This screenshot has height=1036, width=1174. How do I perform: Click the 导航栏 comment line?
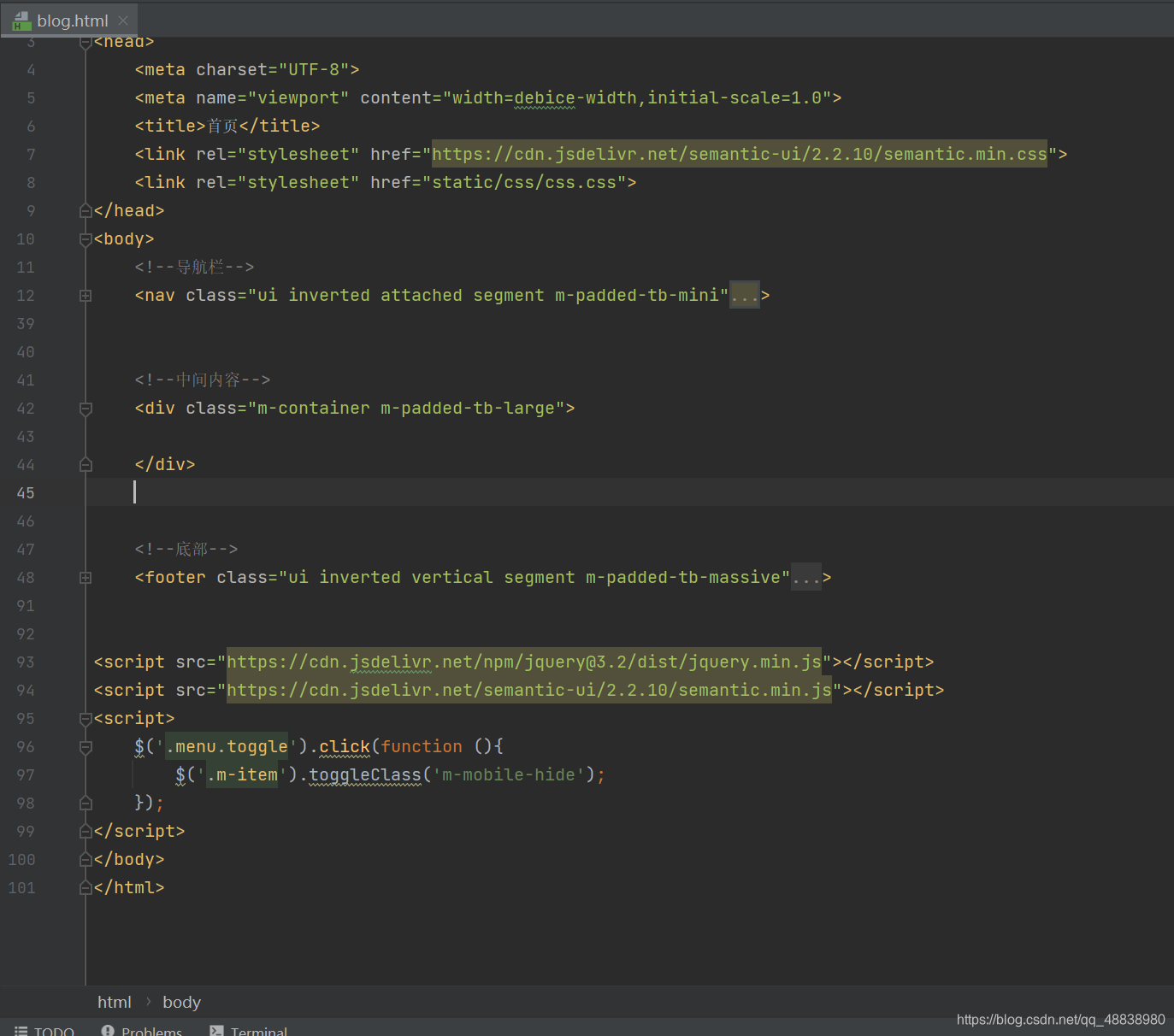[194, 267]
